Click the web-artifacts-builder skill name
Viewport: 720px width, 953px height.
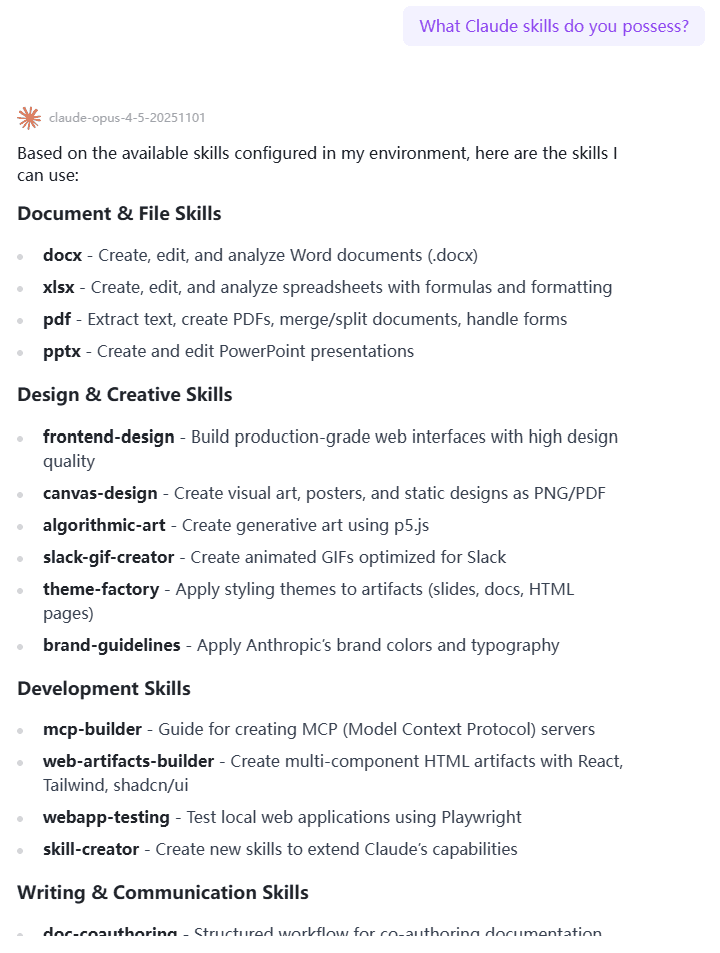pyautogui.click(x=128, y=761)
